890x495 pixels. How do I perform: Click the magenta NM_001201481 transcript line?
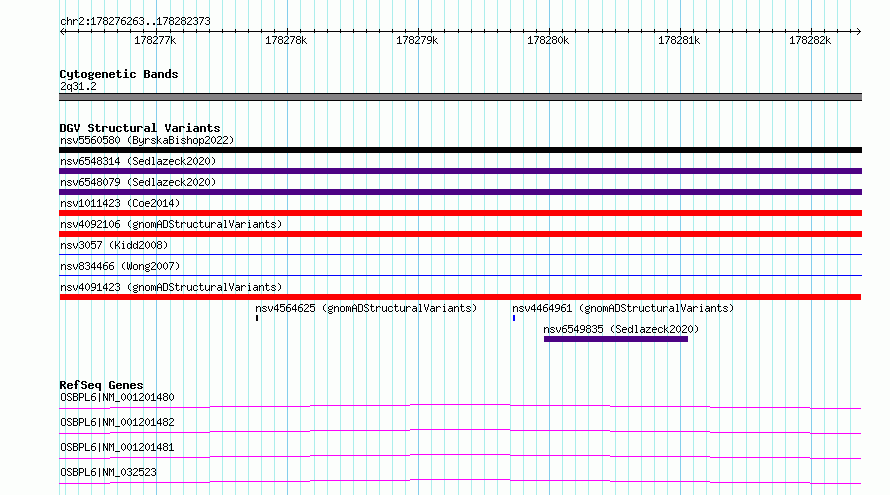[460, 456]
